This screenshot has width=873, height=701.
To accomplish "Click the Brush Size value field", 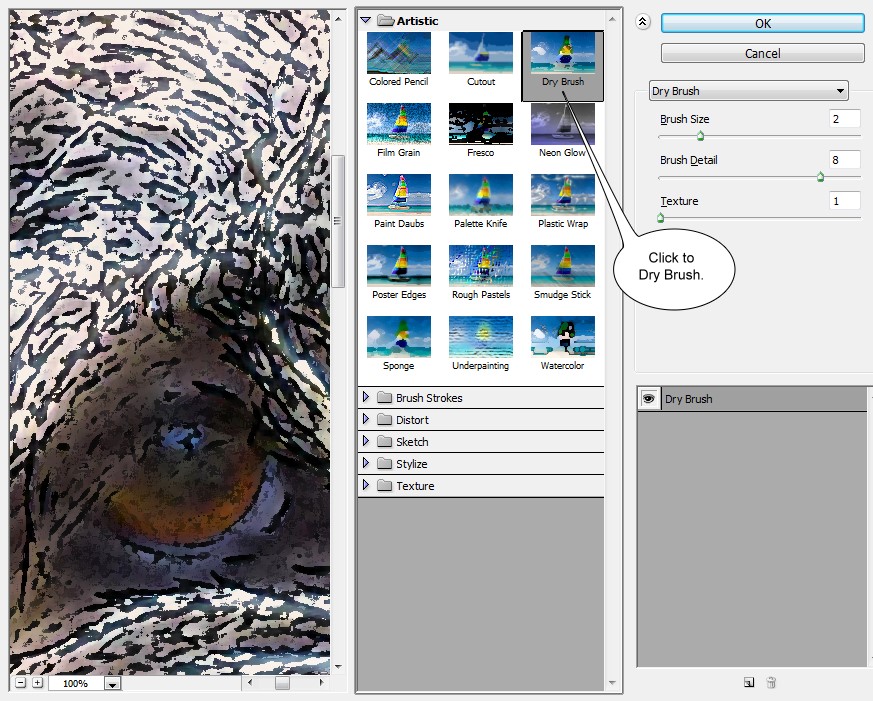I will pos(844,119).
